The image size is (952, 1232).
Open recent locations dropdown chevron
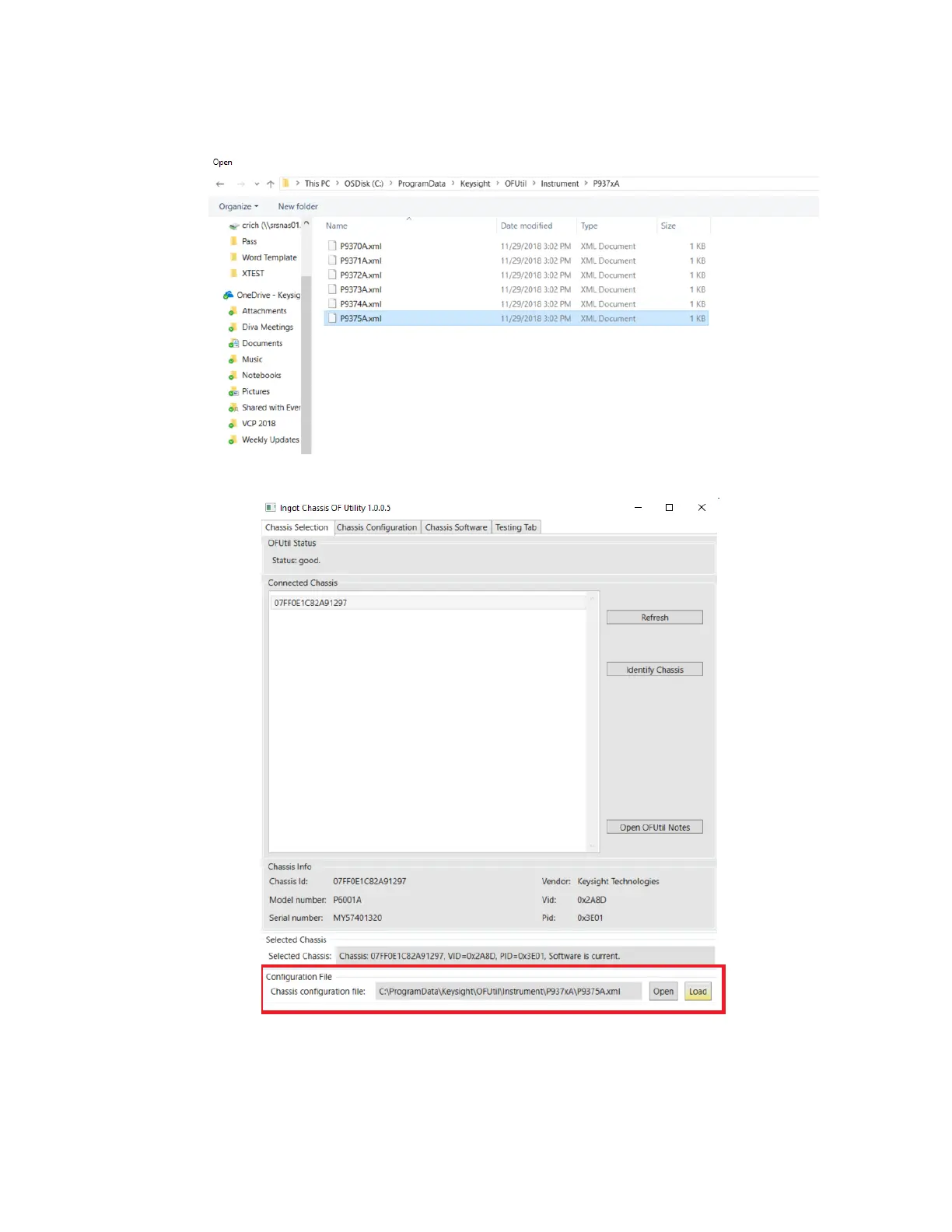[x=257, y=184]
